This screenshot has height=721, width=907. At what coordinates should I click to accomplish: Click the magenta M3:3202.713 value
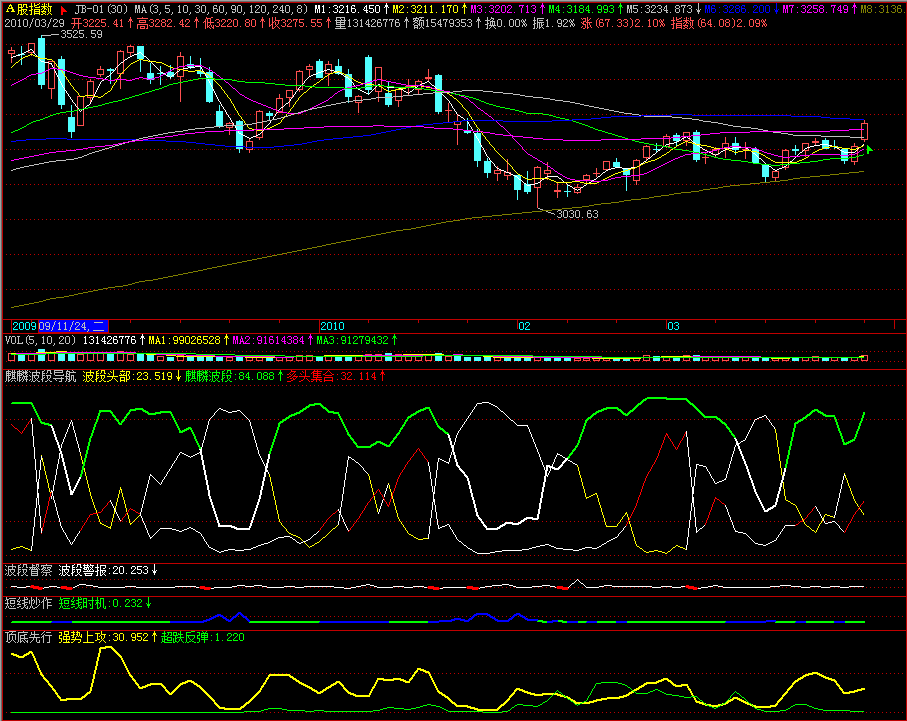point(503,10)
